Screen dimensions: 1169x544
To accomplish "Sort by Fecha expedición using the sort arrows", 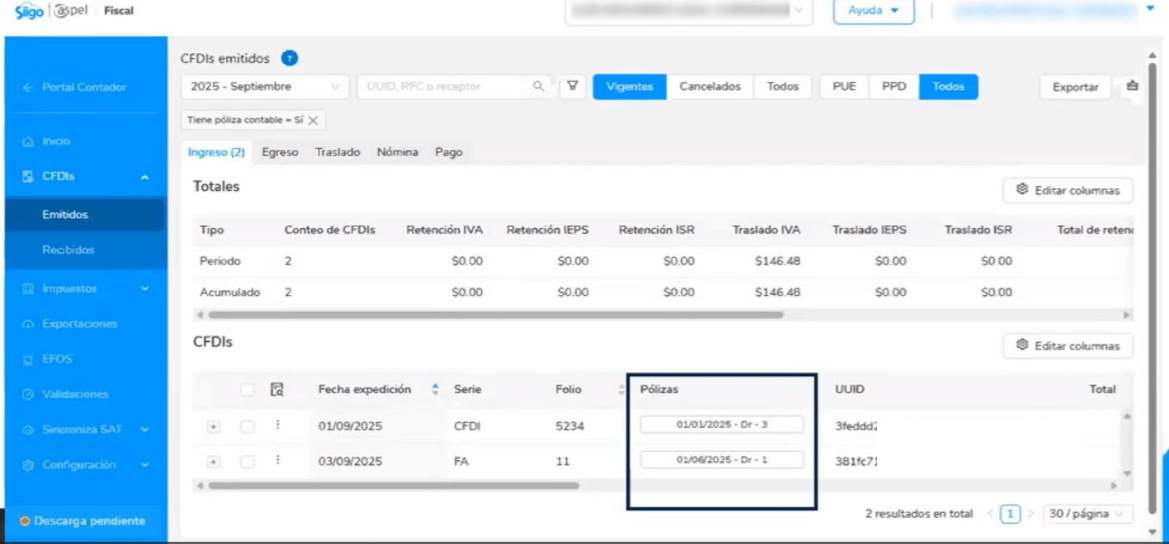I will pyautogui.click(x=435, y=389).
